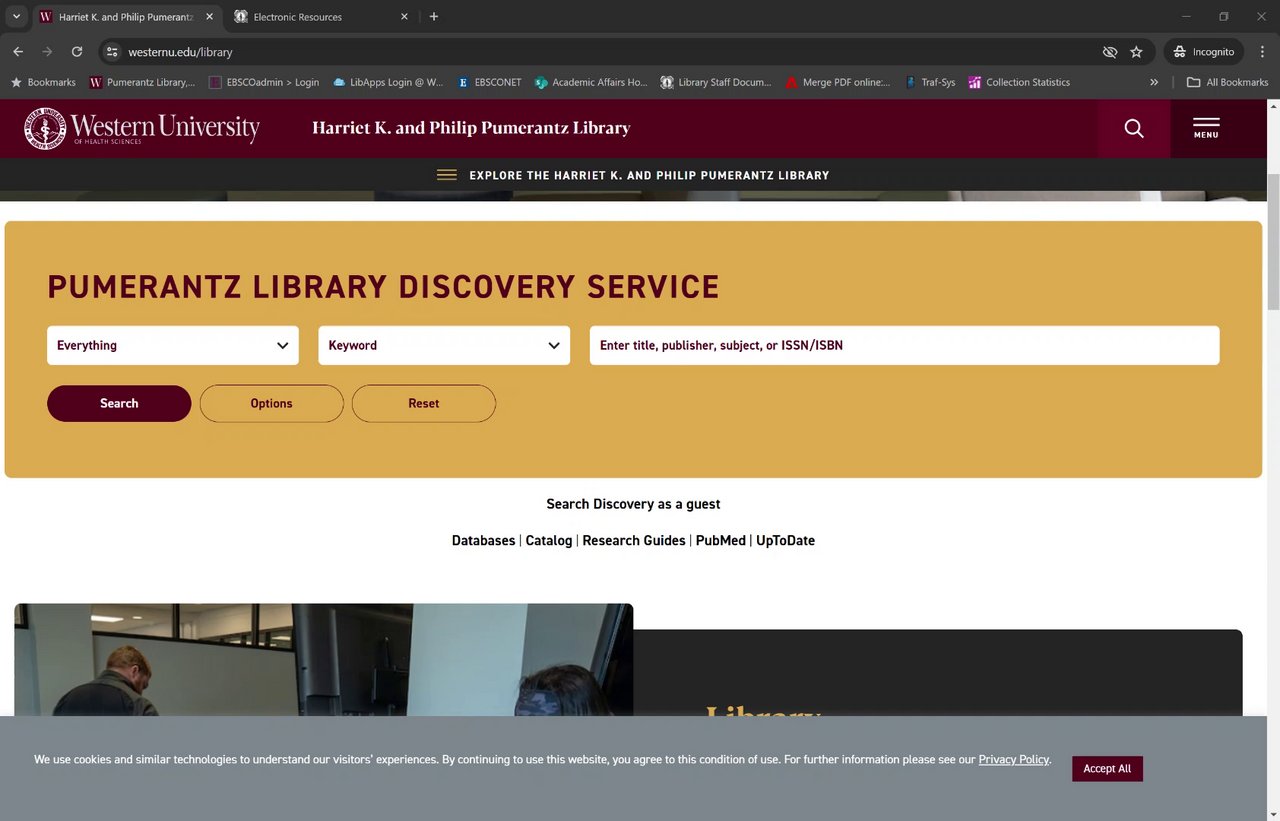1280x821 pixels.
Task: Click Search Discovery as a guest link
Action: coord(633,504)
